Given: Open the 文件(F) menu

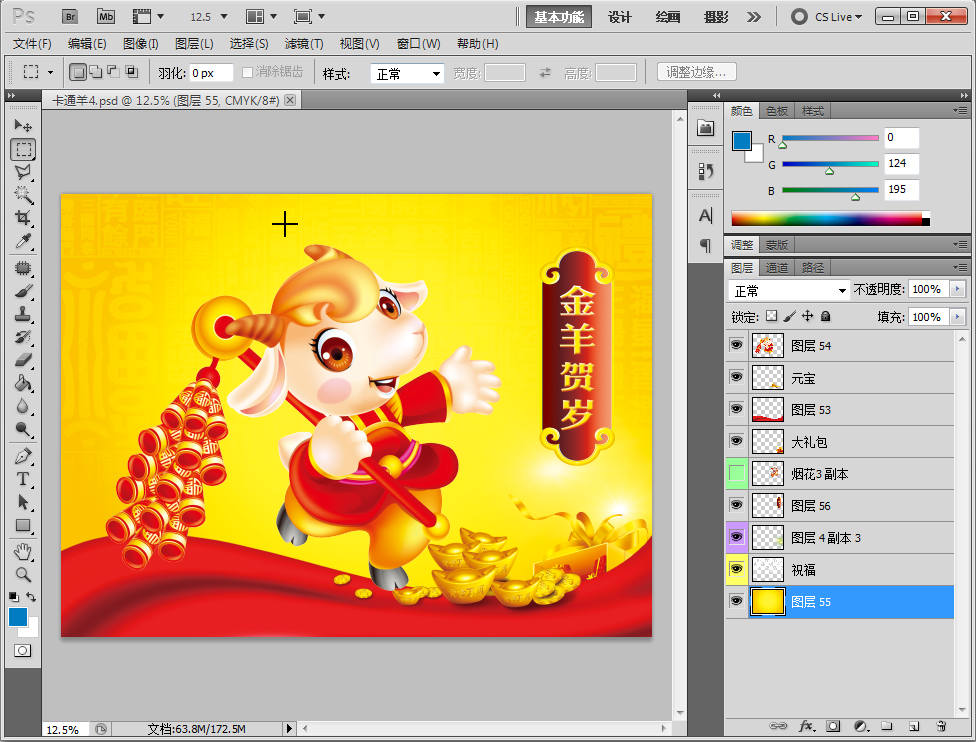Looking at the screenshot, I should pyautogui.click(x=32, y=44).
